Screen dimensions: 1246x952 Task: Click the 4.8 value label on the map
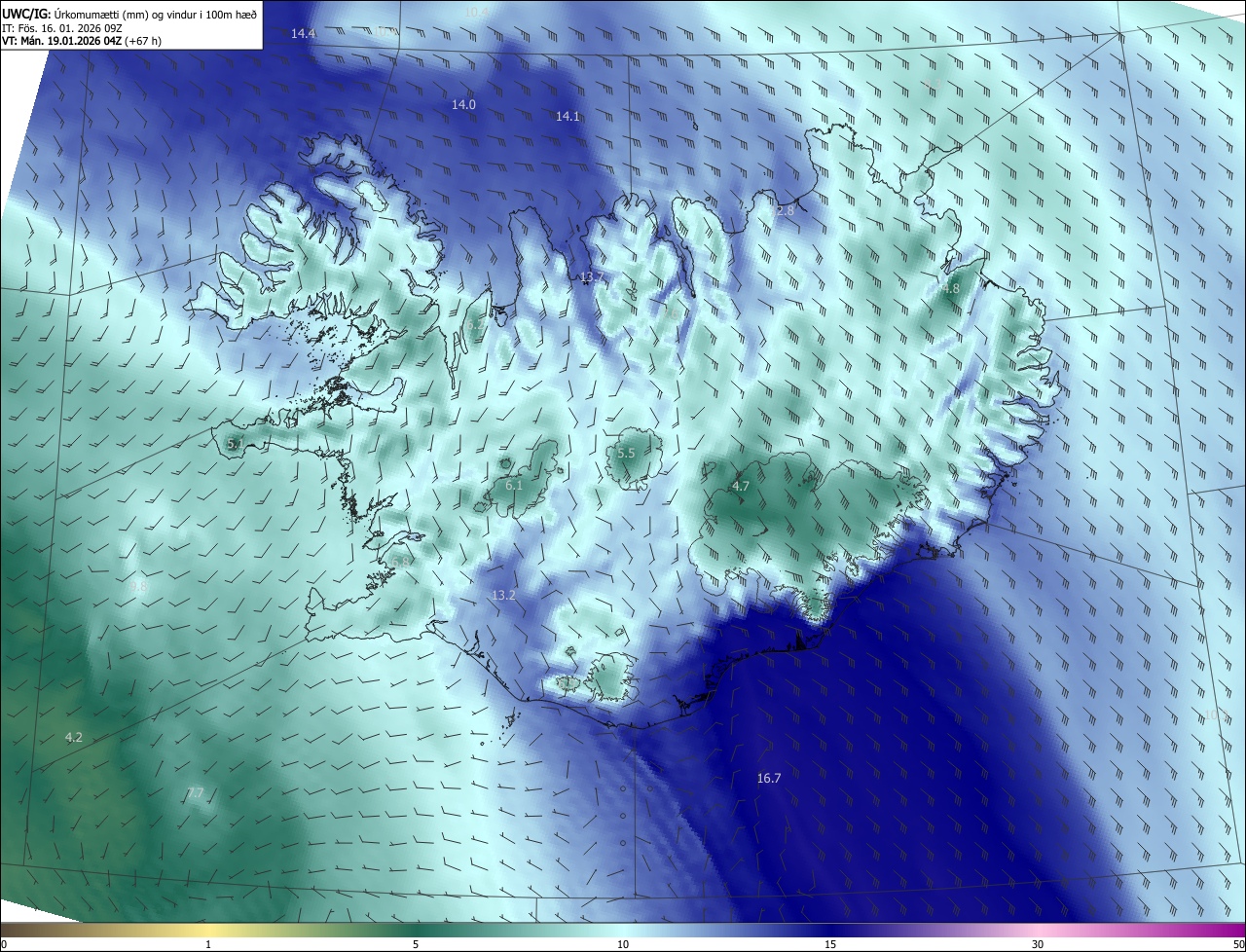coord(951,289)
